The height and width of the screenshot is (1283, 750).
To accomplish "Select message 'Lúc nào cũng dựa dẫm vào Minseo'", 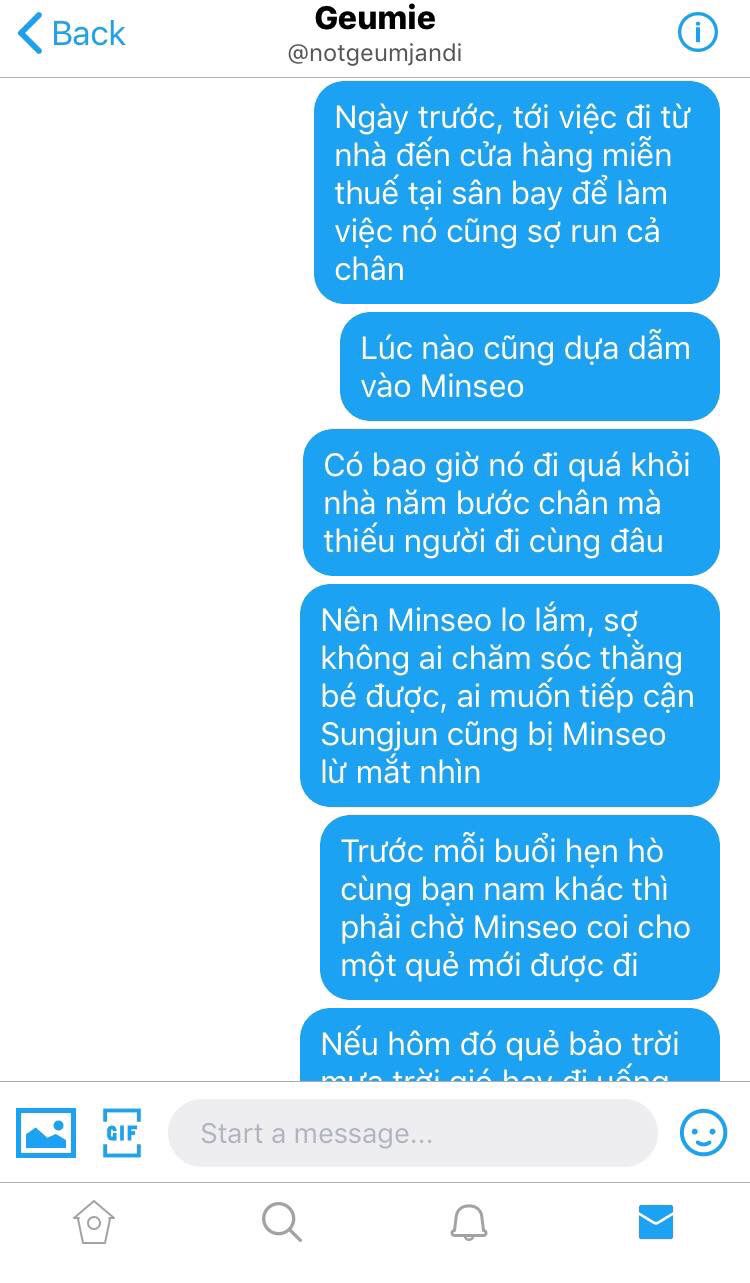I will click(530, 366).
